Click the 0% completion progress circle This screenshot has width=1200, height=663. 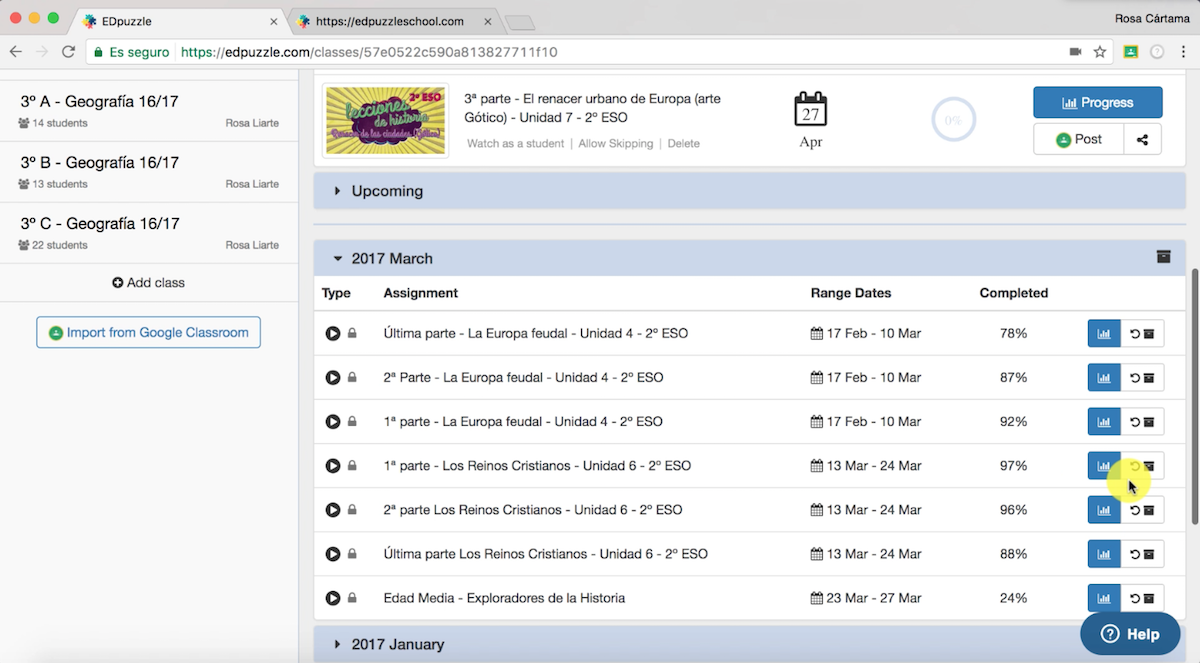(952, 121)
